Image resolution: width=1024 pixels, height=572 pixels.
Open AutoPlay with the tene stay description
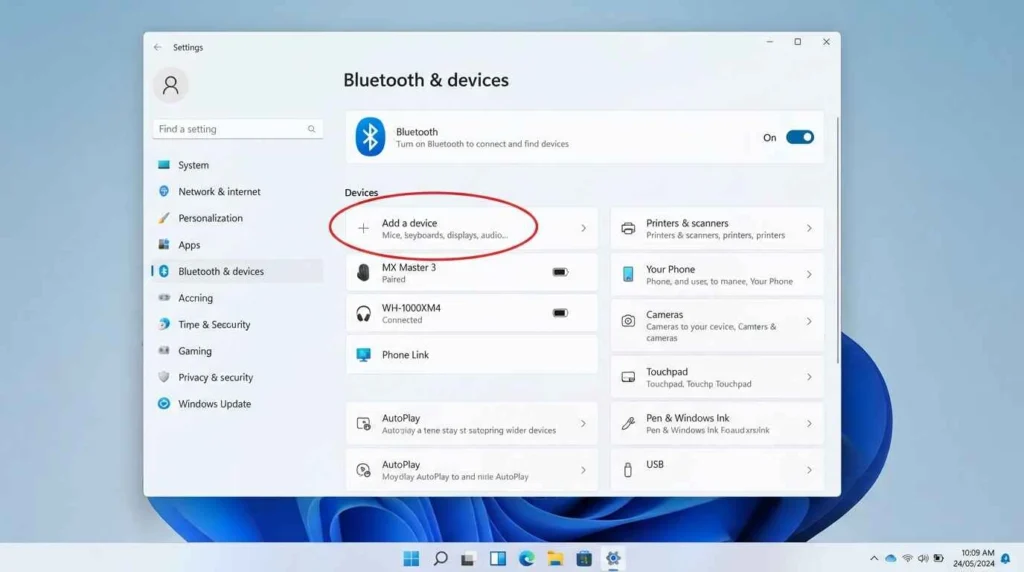[472, 424]
